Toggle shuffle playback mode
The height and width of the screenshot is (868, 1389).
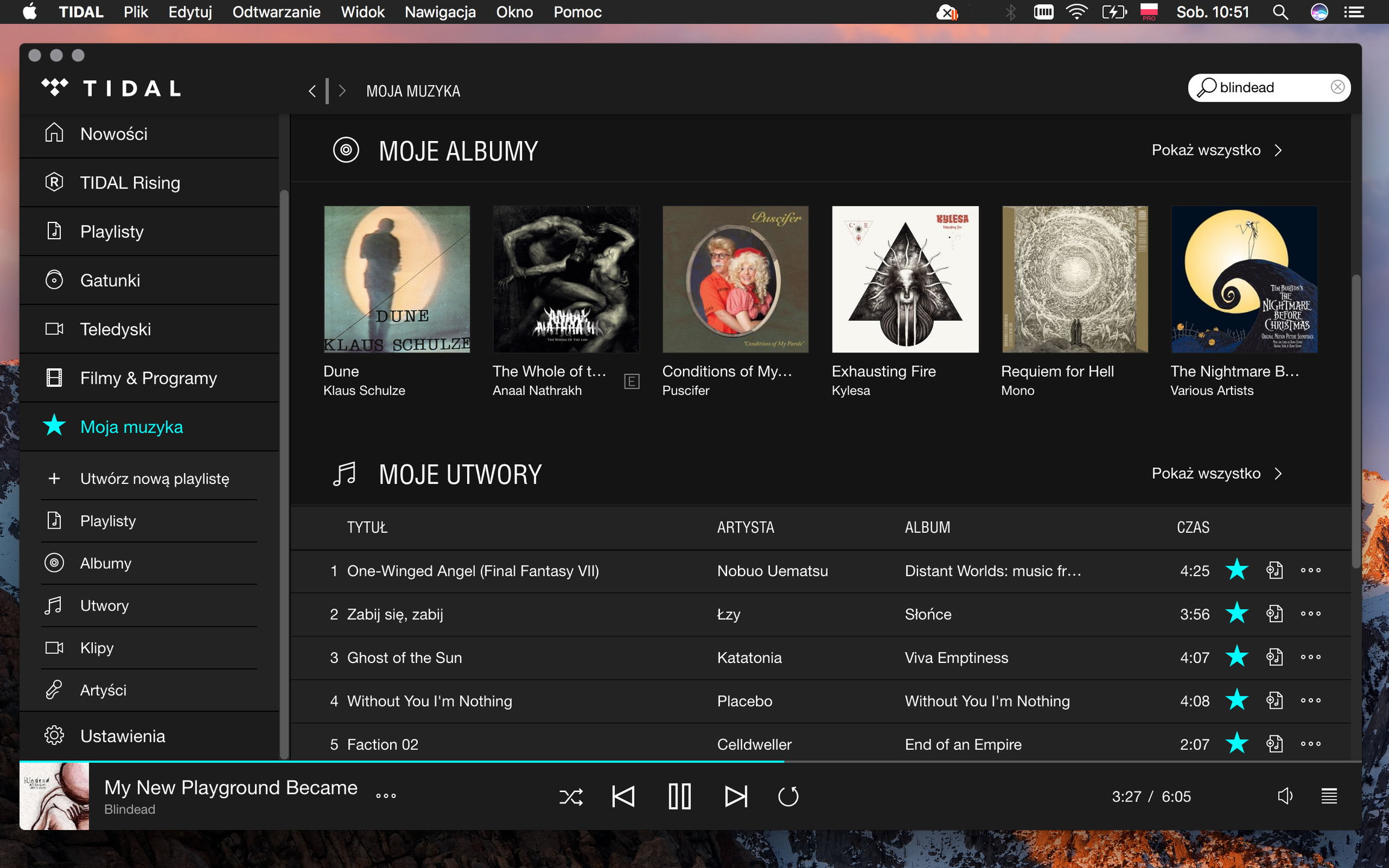(570, 797)
